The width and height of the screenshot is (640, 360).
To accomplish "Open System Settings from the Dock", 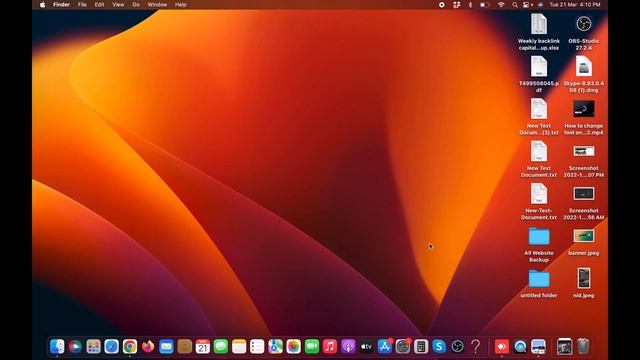I will tap(403, 347).
